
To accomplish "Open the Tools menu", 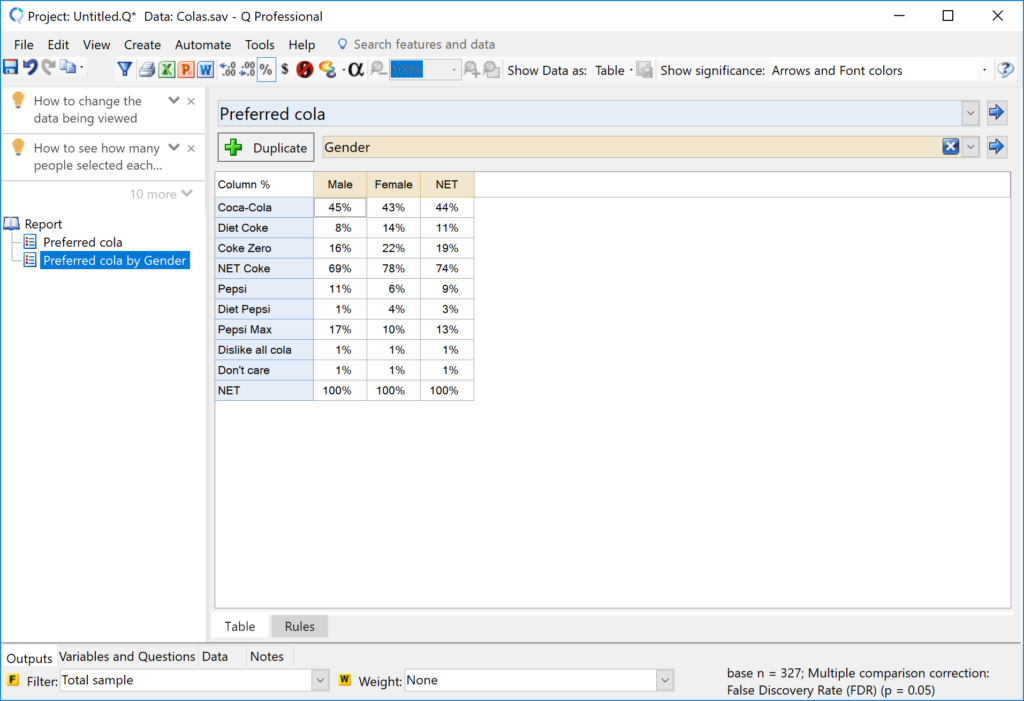I will pyautogui.click(x=259, y=44).
